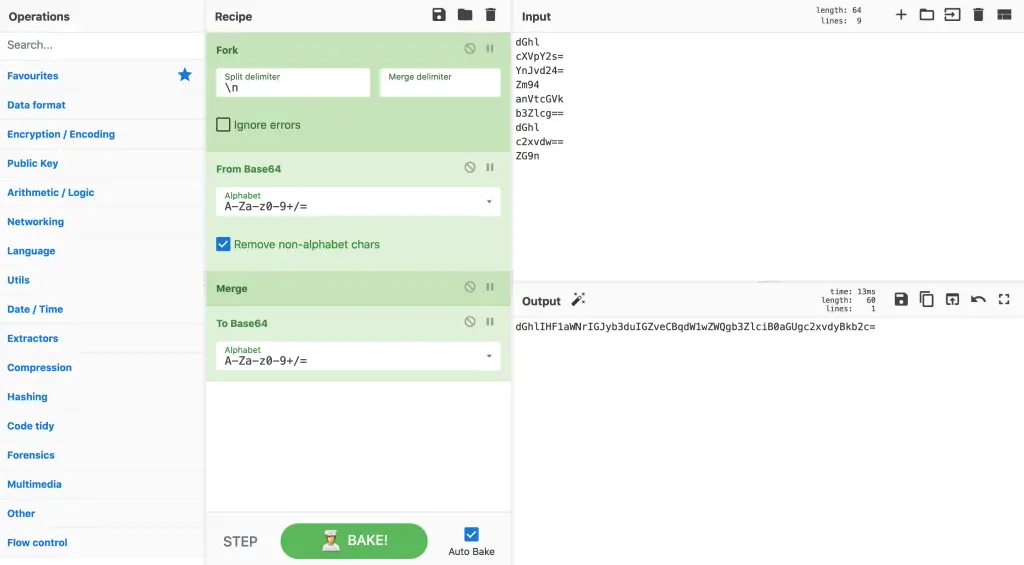Viewport: 1024px width, 565px height.
Task: Focus the operations Search field
Action: (x=103, y=45)
